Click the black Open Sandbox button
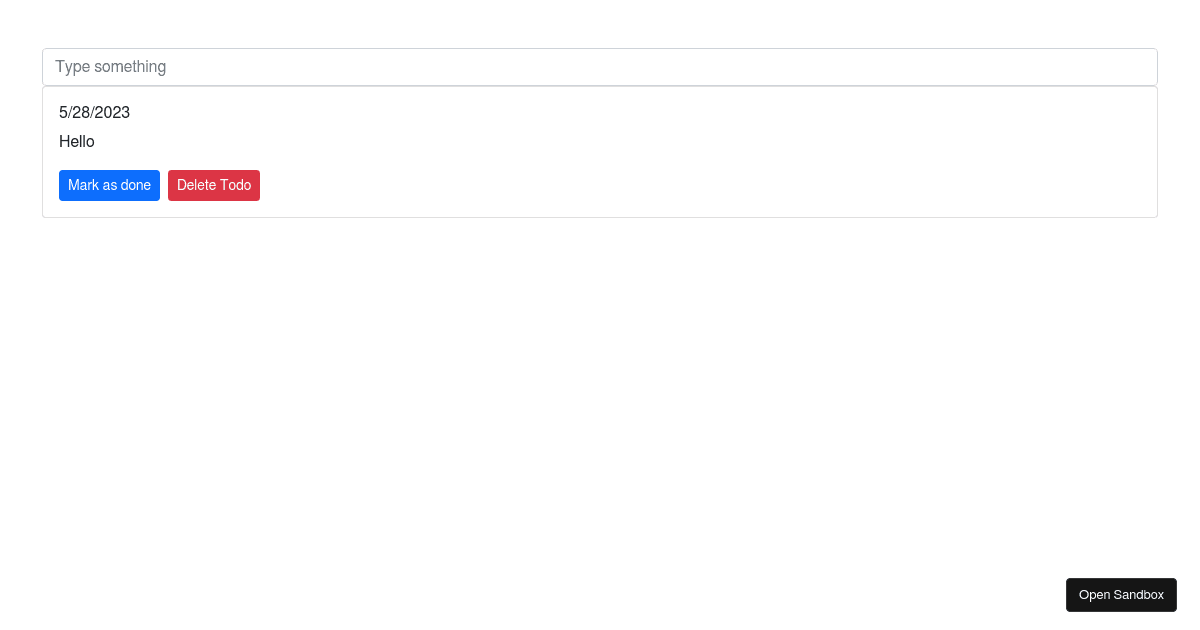Image resolution: width=1200 pixels, height=630 pixels. [1121, 595]
